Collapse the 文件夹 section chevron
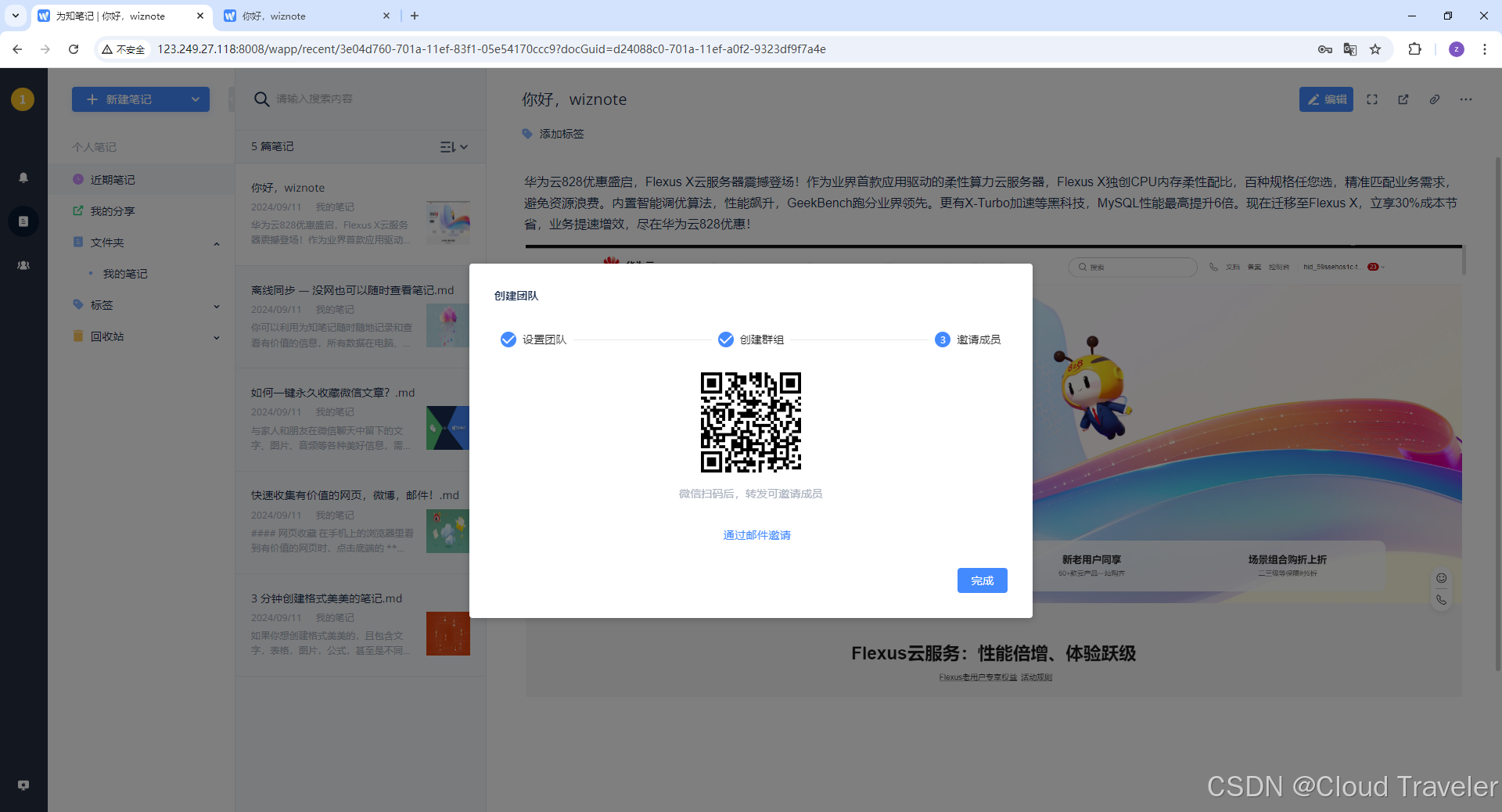The height and width of the screenshot is (812, 1502). pos(216,243)
